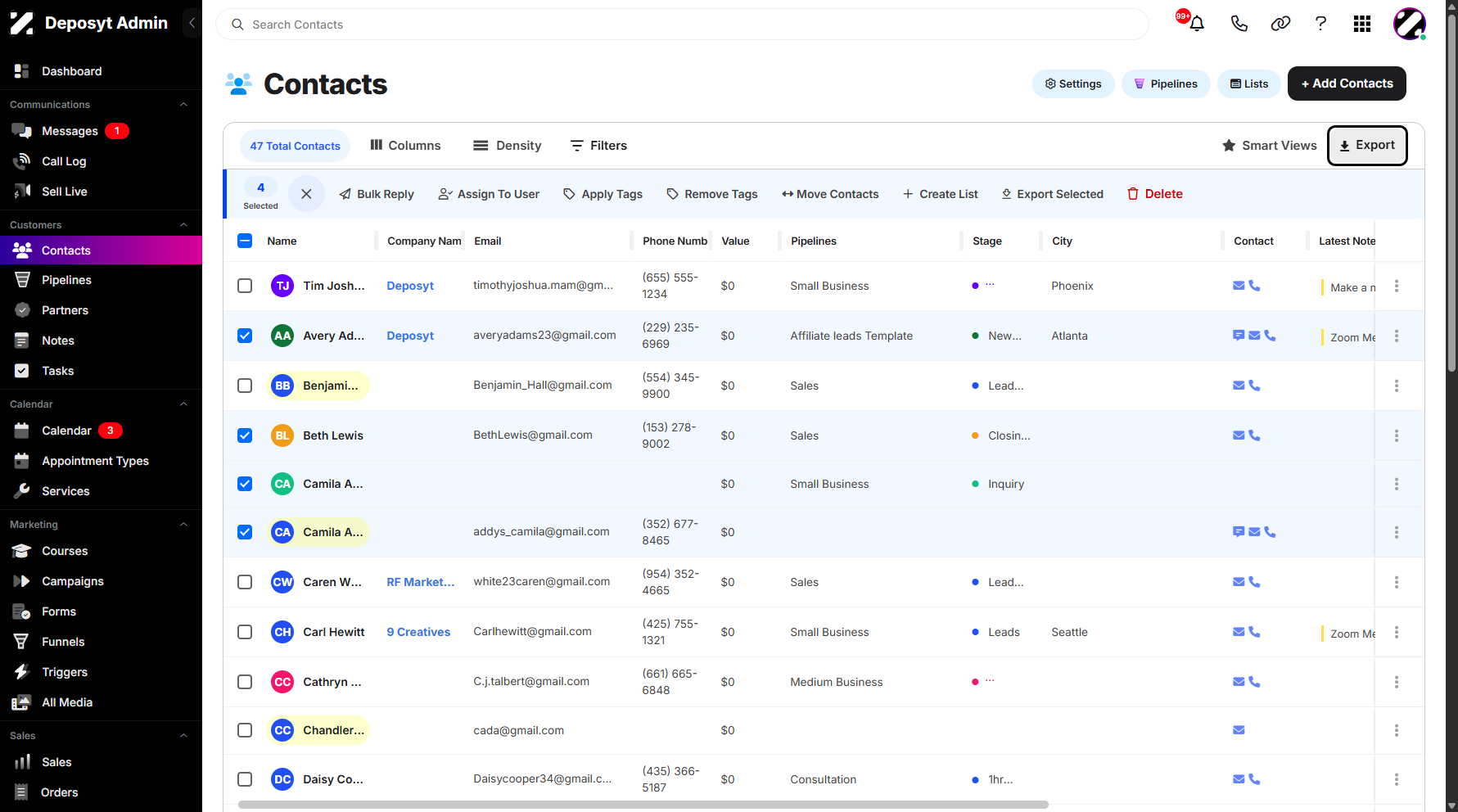Viewport: 1458px width, 812px height.
Task: Collapse the Marketing sidebar section
Action: 183,525
